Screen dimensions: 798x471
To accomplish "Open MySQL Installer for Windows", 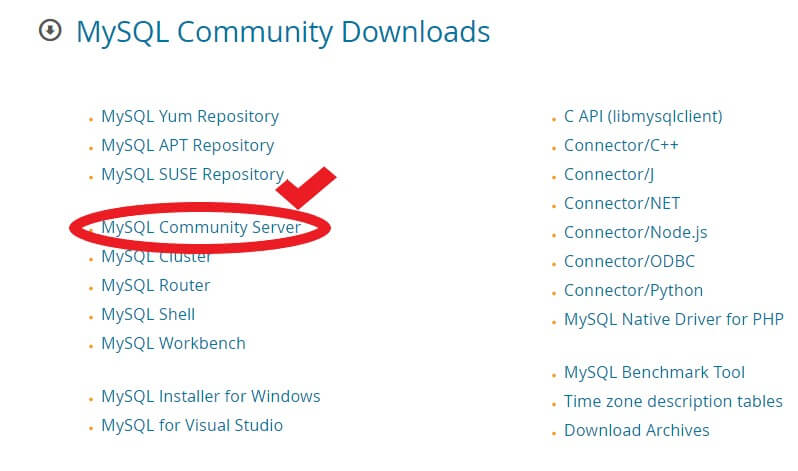I will [211, 396].
